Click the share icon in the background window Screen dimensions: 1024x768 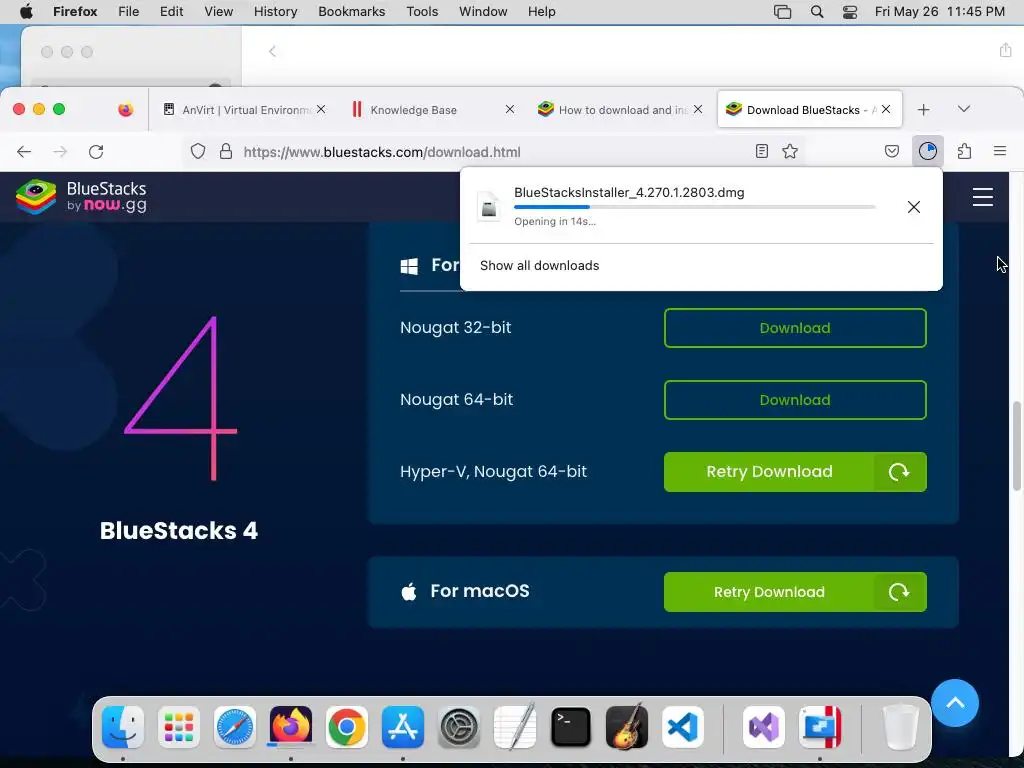click(1006, 50)
